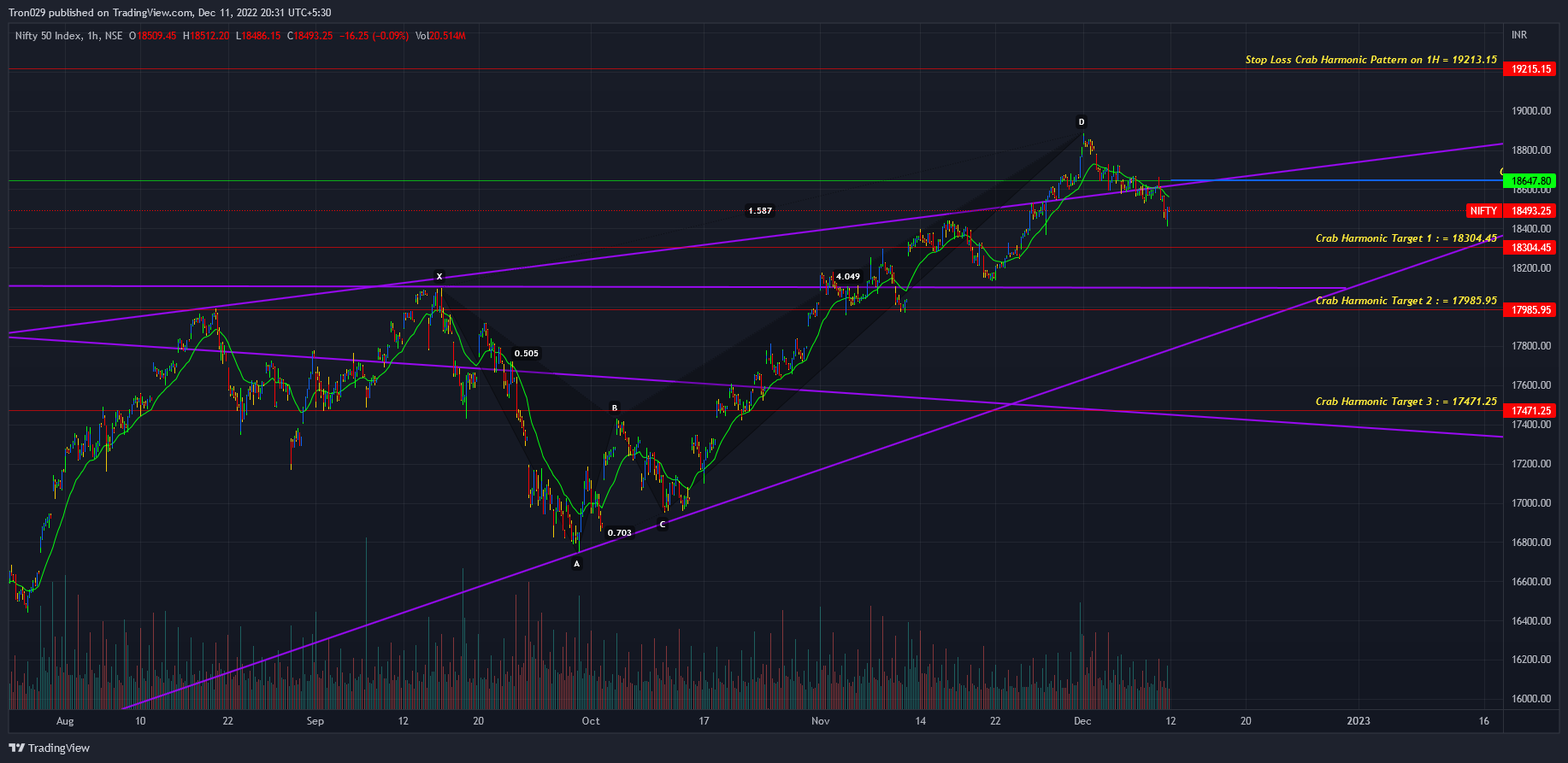1568x763 pixels.
Task: Click the 0.505 ratio label
Action: pyautogui.click(x=527, y=354)
